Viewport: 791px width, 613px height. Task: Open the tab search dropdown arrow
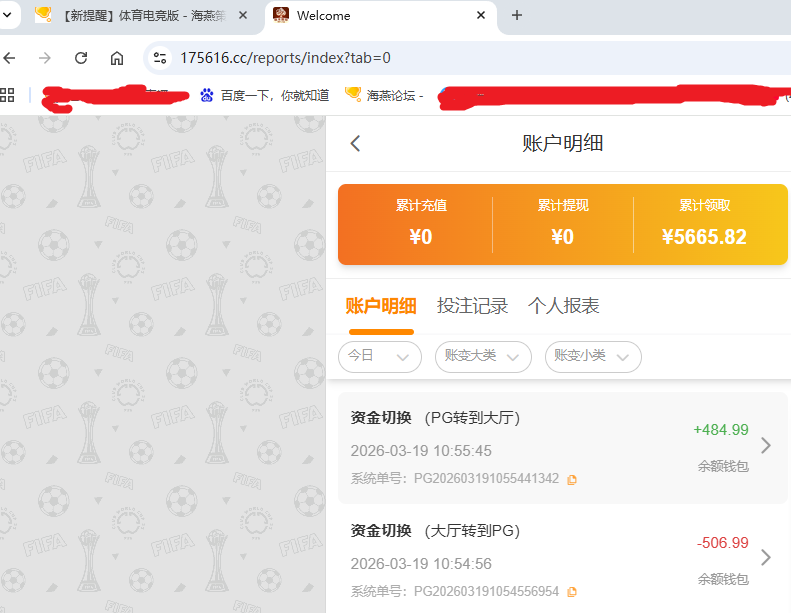tap(7, 15)
